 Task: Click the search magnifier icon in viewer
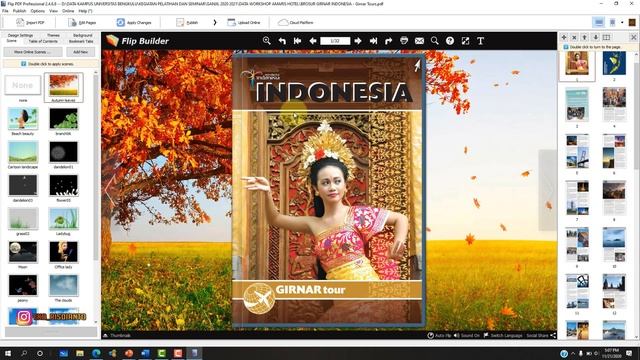pyautogui.click(x=435, y=40)
